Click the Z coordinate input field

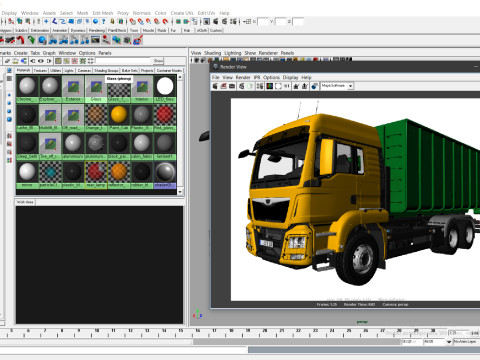coord(298,22)
